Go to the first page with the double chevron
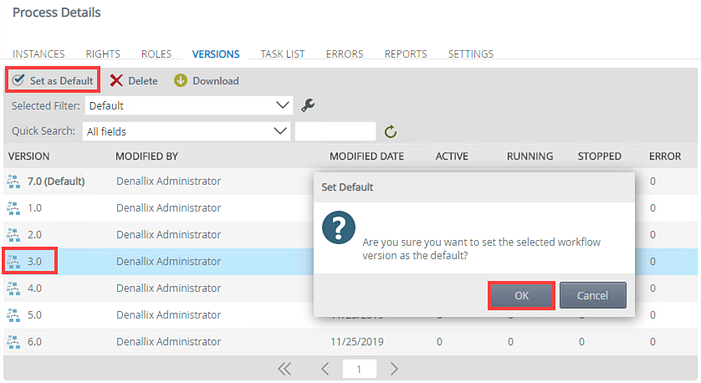The width and height of the screenshot is (701, 383). pos(284,369)
